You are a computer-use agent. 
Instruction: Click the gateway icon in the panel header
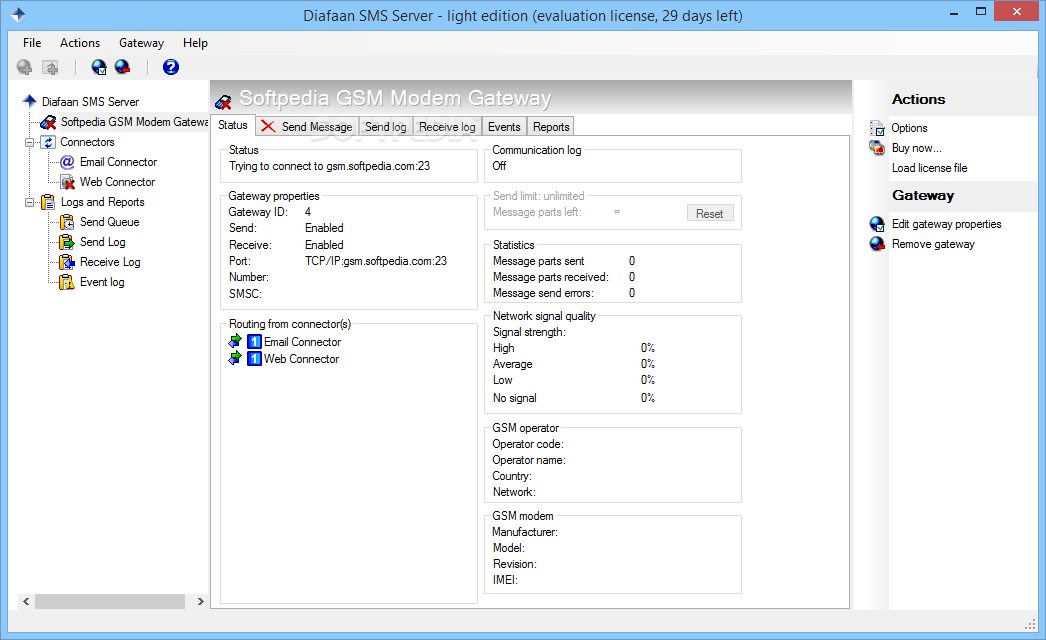point(223,101)
